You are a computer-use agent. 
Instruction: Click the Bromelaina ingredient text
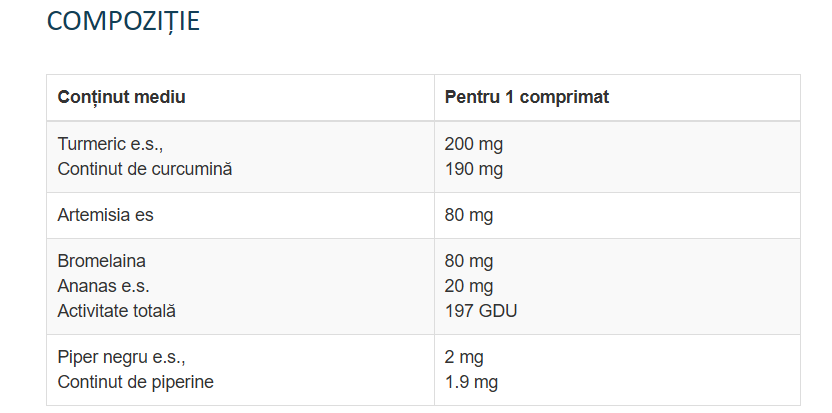[x=102, y=261]
